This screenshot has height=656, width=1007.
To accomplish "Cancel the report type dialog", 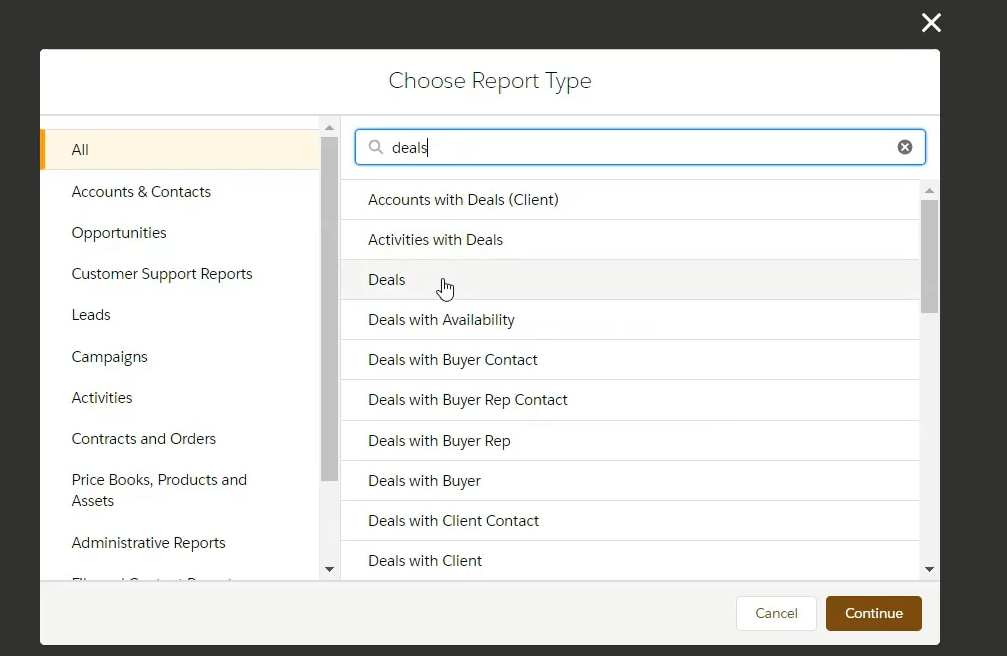I will [x=776, y=613].
